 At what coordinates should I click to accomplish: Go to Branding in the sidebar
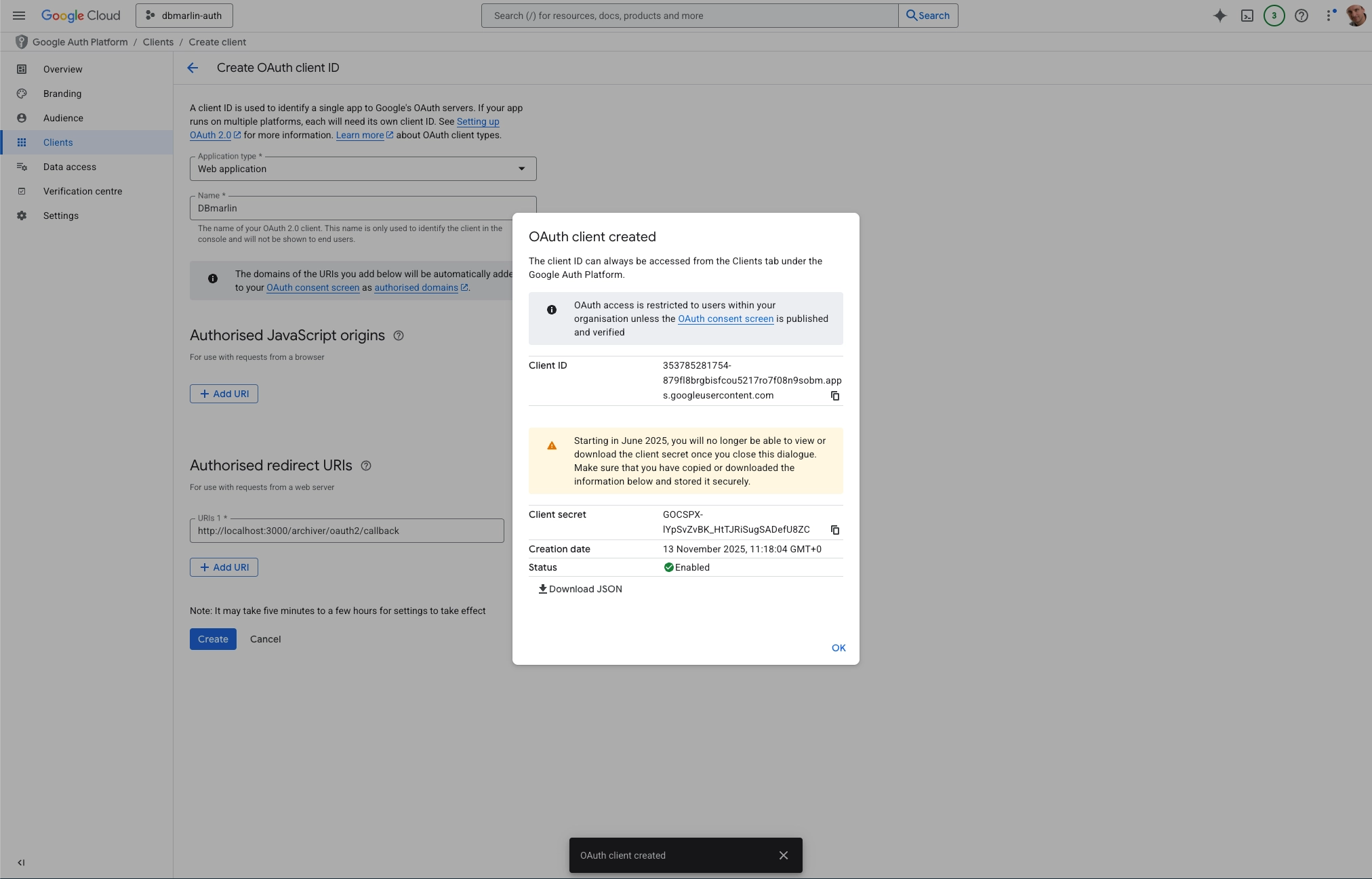[62, 94]
